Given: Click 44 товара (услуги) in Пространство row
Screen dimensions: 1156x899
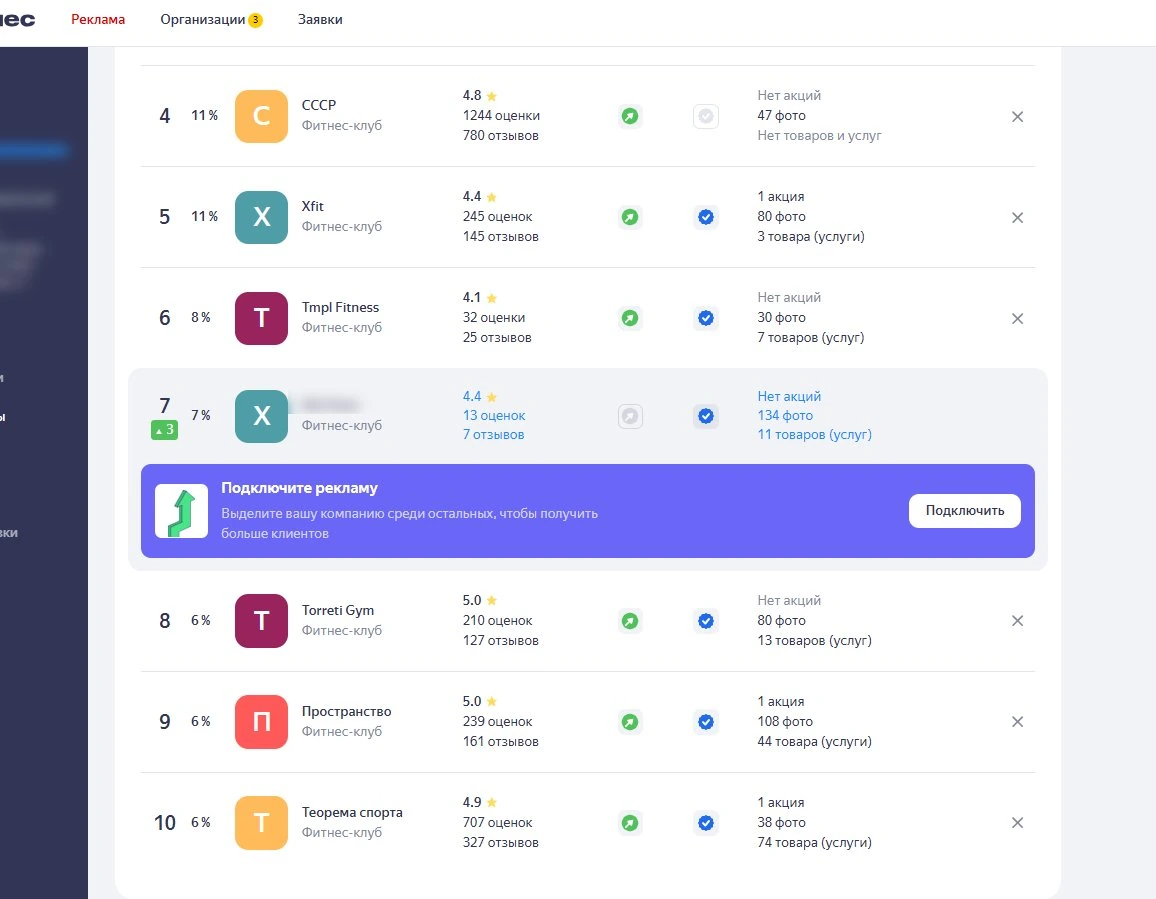Looking at the screenshot, I should pos(814,742).
